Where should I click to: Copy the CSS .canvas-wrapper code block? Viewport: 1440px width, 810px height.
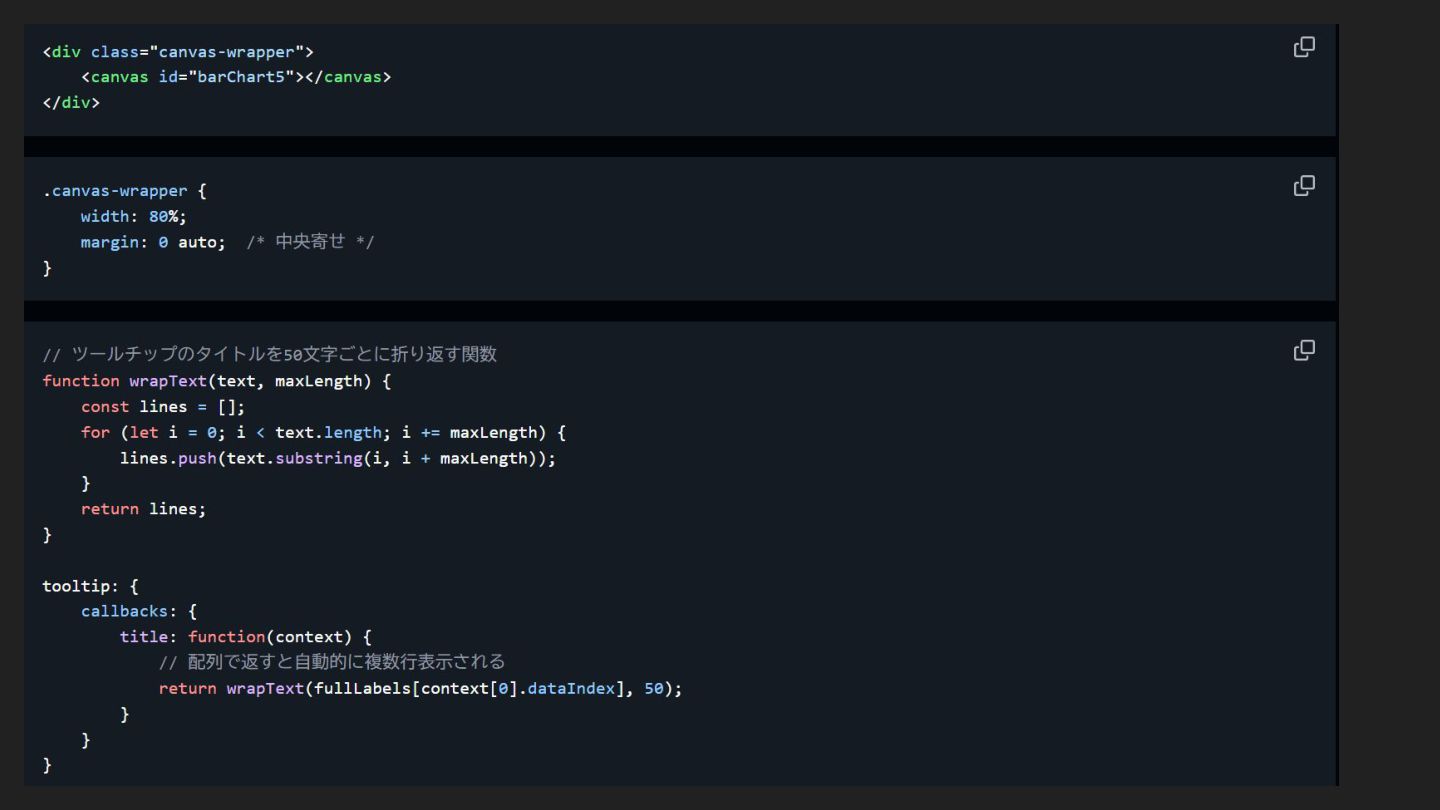[1304, 185]
